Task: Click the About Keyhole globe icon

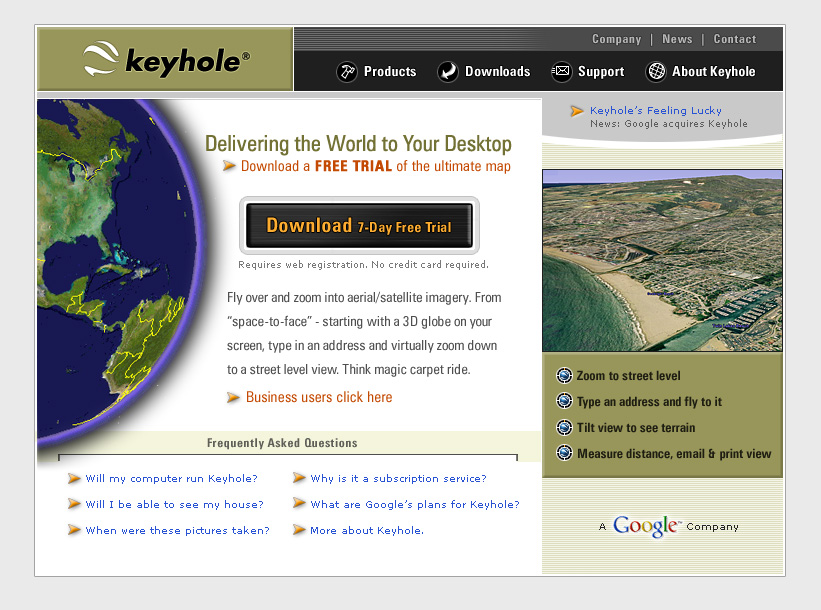Action: [x=656, y=71]
